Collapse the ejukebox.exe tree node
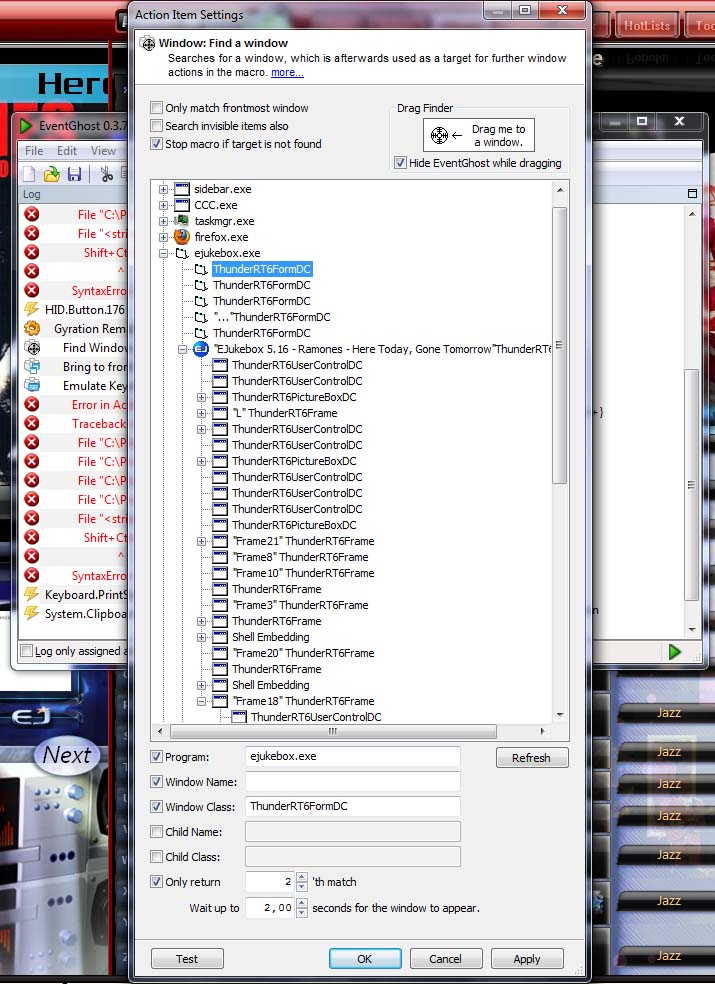The width and height of the screenshot is (715, 984). pos(163,254)
